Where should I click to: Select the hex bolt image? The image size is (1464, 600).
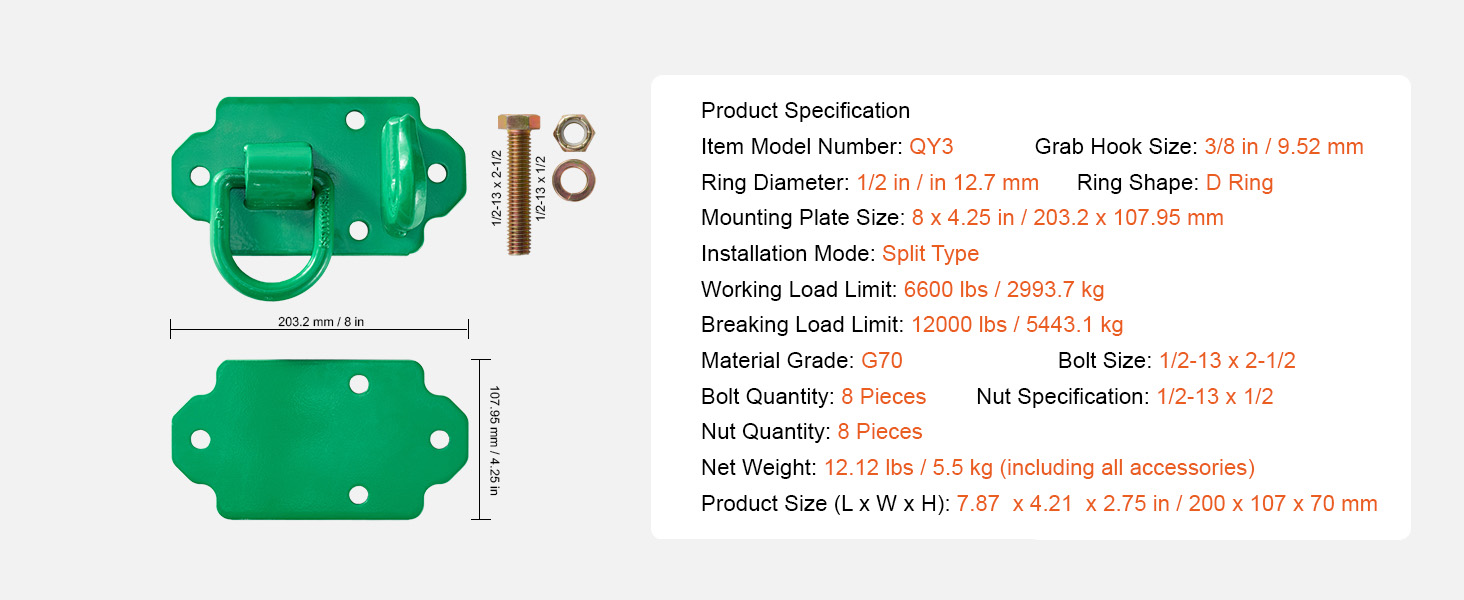[516, 185]
